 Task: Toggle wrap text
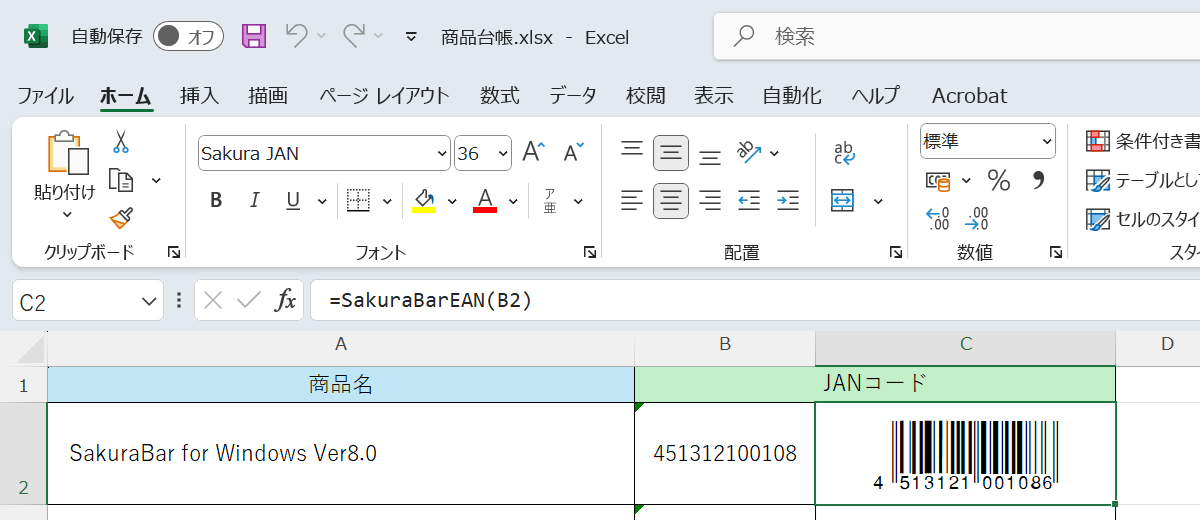(x=844, y=153)
